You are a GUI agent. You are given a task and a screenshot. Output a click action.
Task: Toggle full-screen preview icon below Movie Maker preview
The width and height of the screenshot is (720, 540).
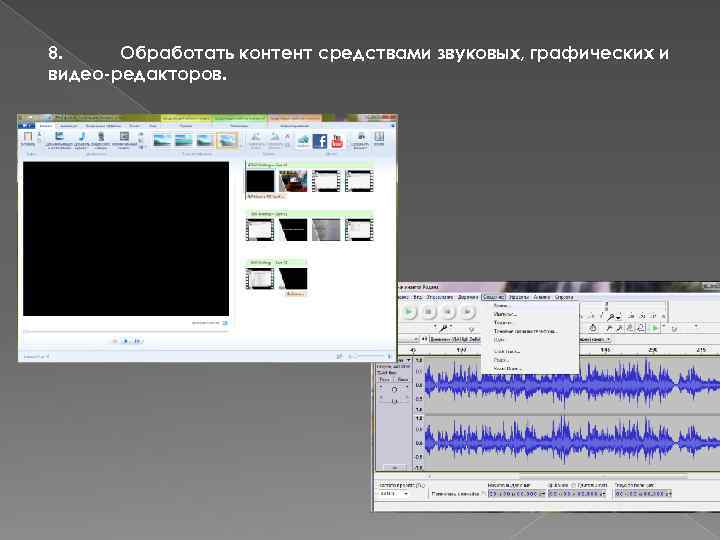(x=225, y=323)
